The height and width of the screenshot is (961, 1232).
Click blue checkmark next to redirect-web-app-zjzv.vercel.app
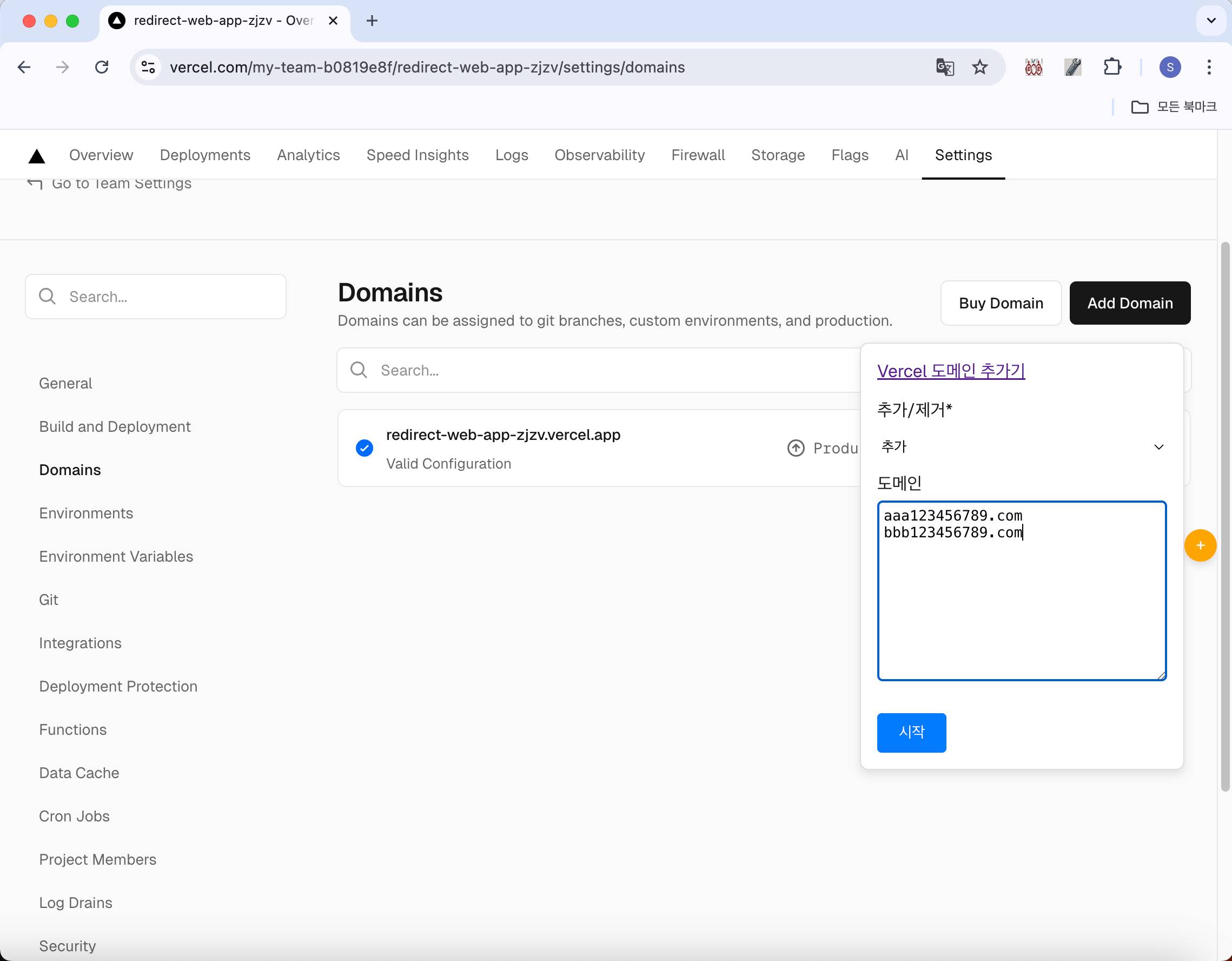365,448
